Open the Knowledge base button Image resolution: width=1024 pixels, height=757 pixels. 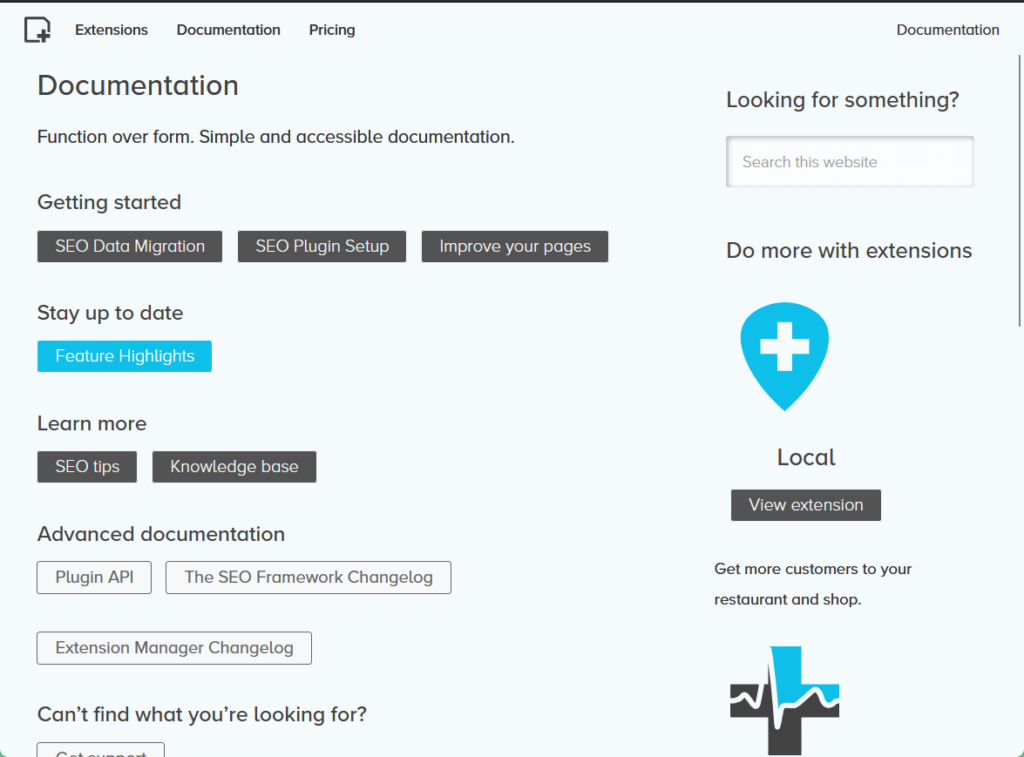(234, 466)
